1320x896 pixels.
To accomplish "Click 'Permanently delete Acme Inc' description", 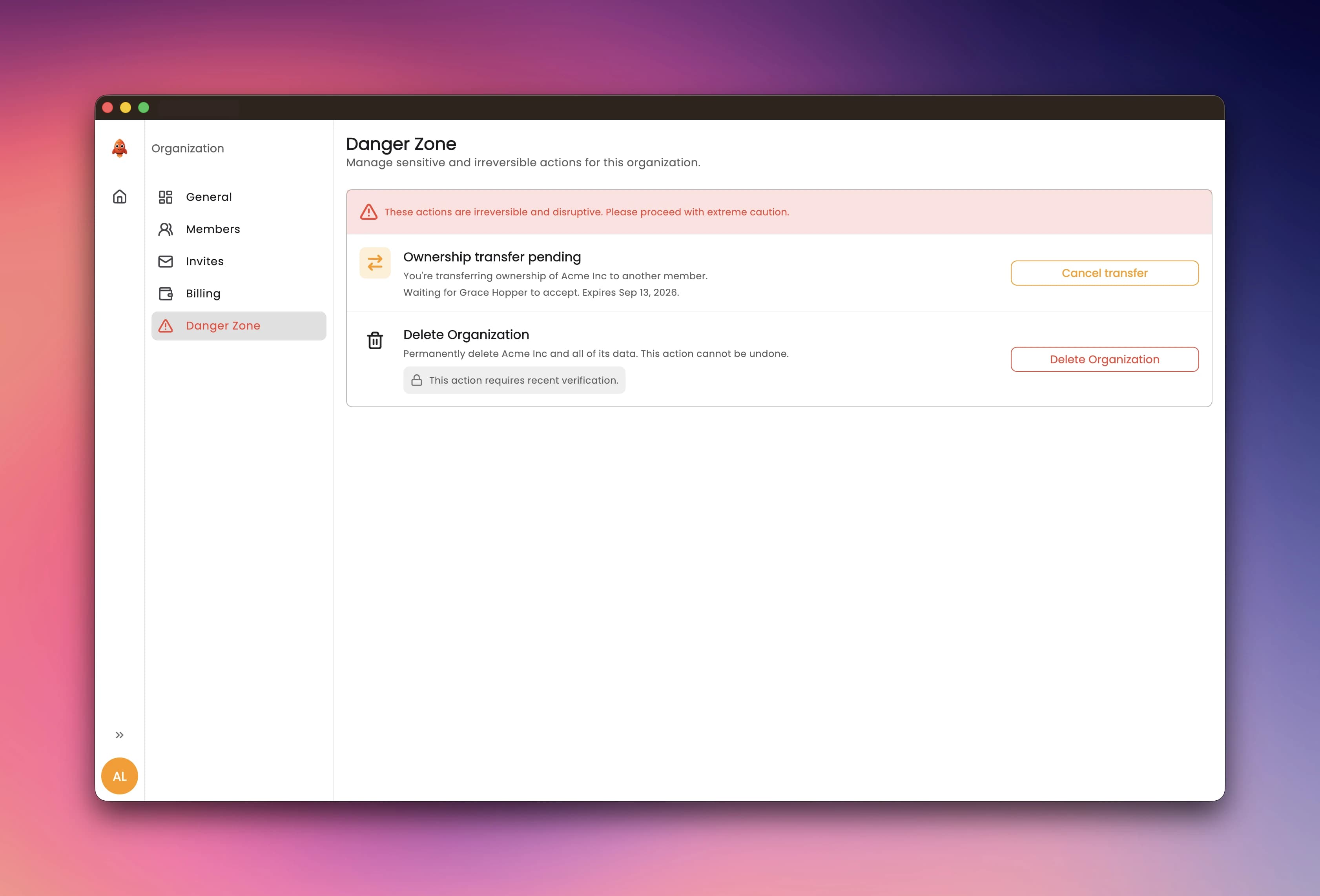I will [x=596, y=354].
